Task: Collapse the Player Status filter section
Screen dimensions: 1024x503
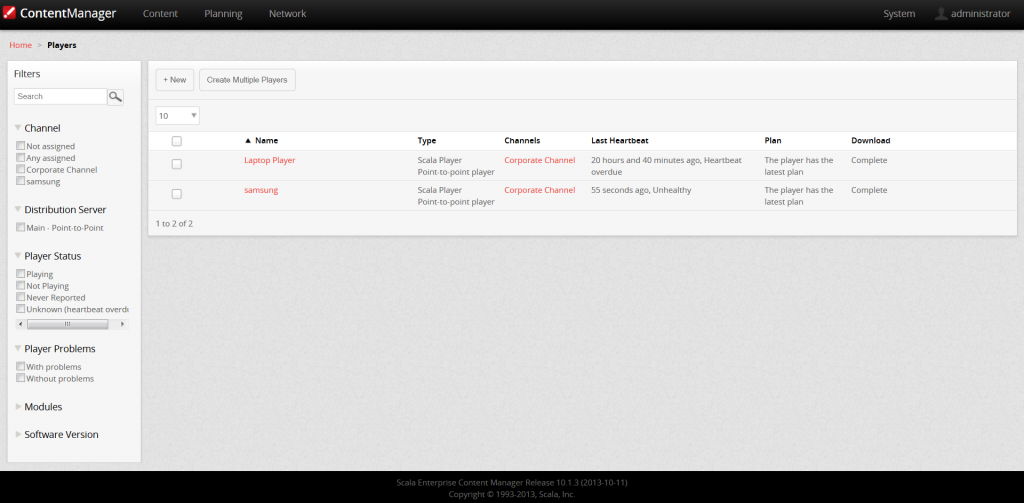Action: (18, 256)
